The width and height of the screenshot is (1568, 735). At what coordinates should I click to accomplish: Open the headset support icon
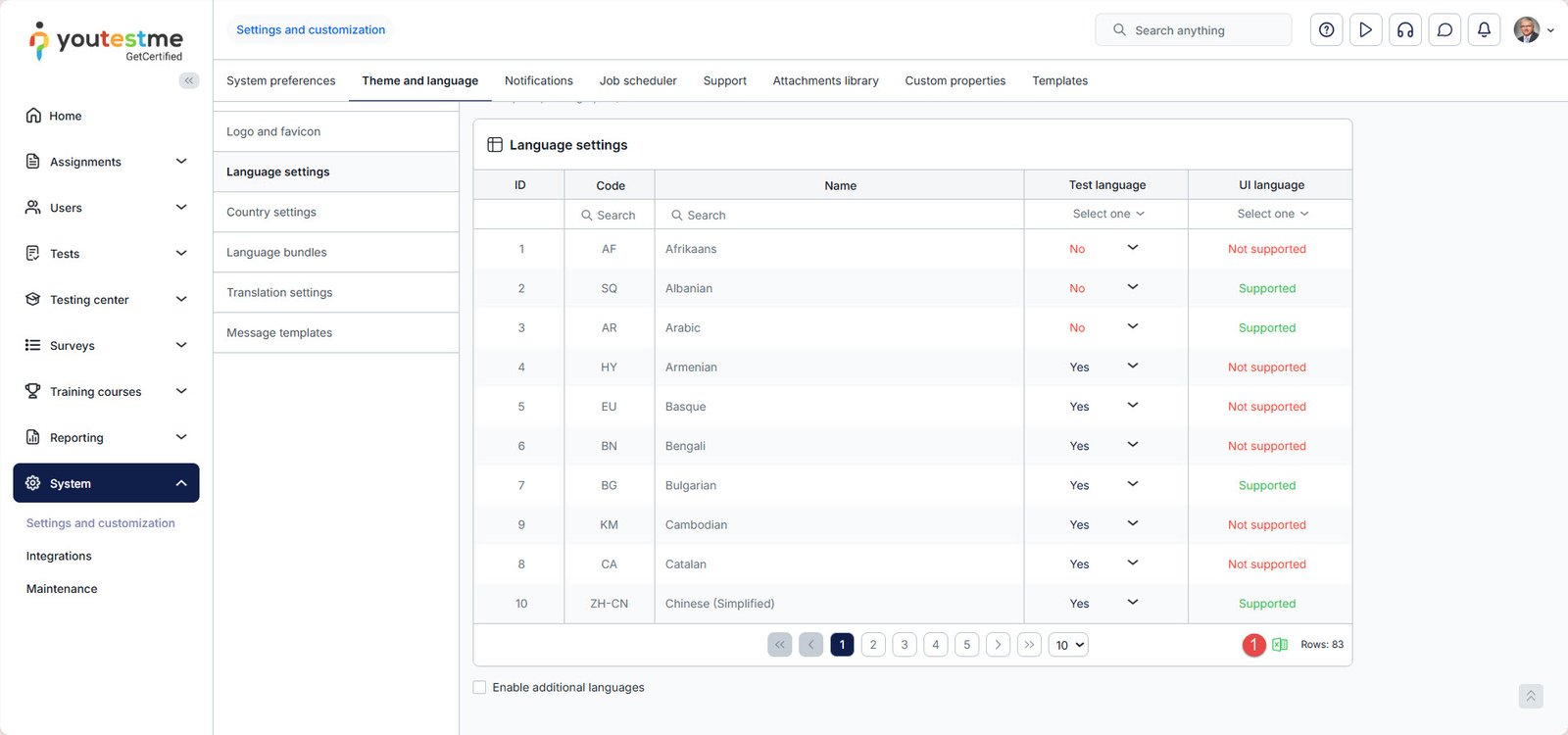coord(1405,30)
